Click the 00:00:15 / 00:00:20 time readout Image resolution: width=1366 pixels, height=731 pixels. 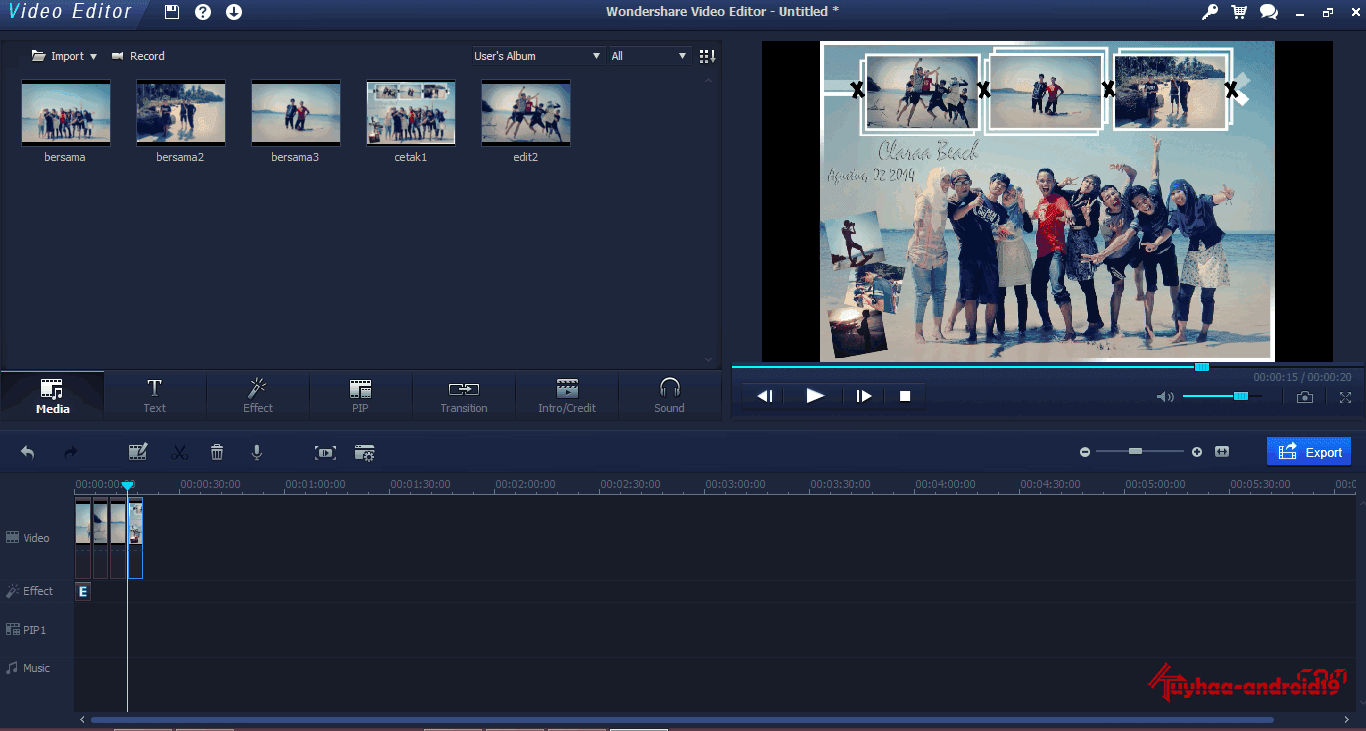1302,377
